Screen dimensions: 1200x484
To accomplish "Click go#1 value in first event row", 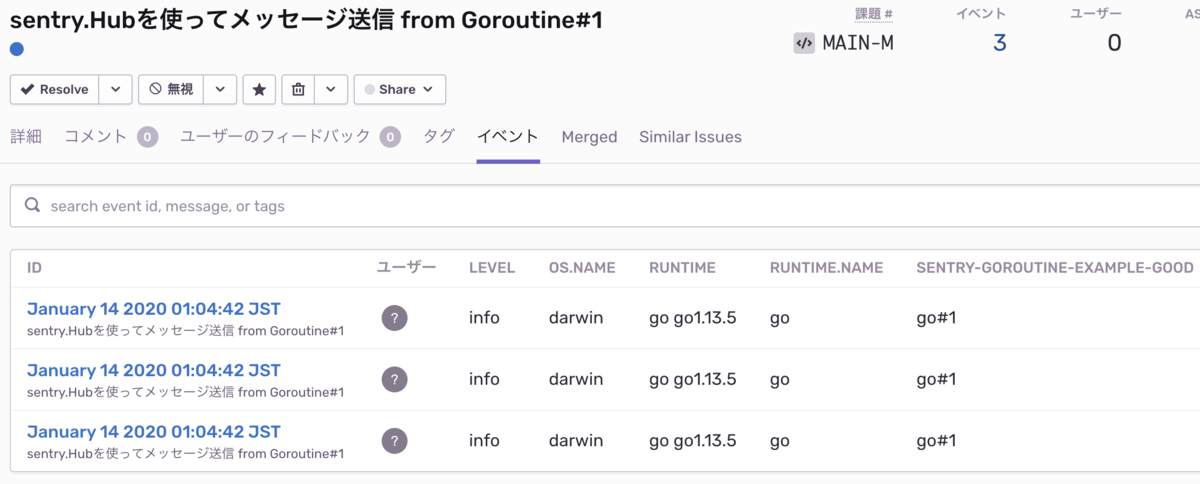I will (x=937, y=318).
